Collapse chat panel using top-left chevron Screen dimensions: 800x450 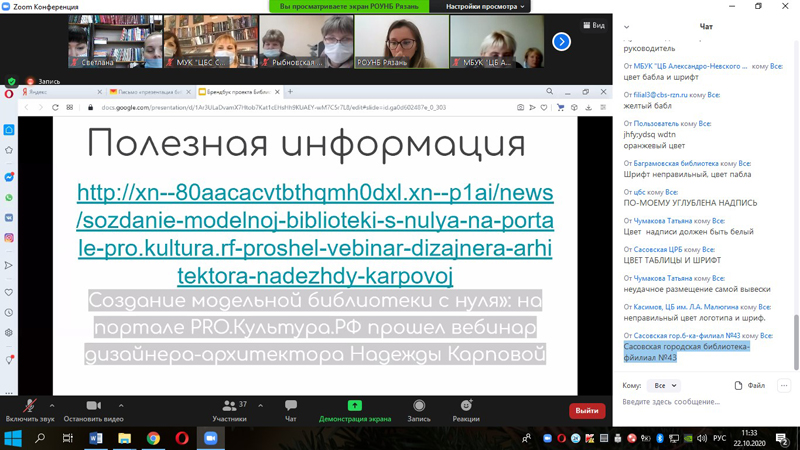point(627,27)
